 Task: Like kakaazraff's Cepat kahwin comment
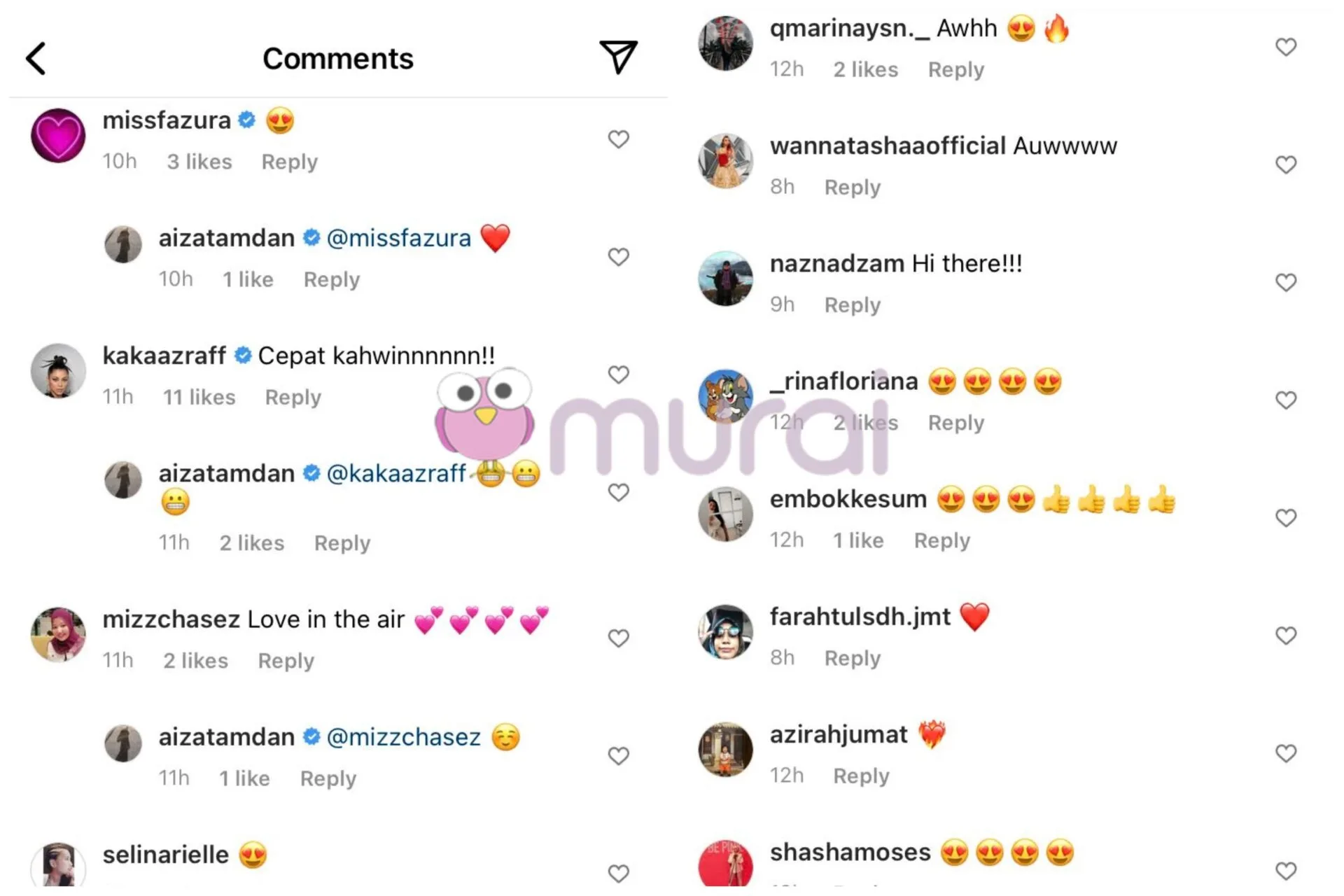click(x=618, y=374)
